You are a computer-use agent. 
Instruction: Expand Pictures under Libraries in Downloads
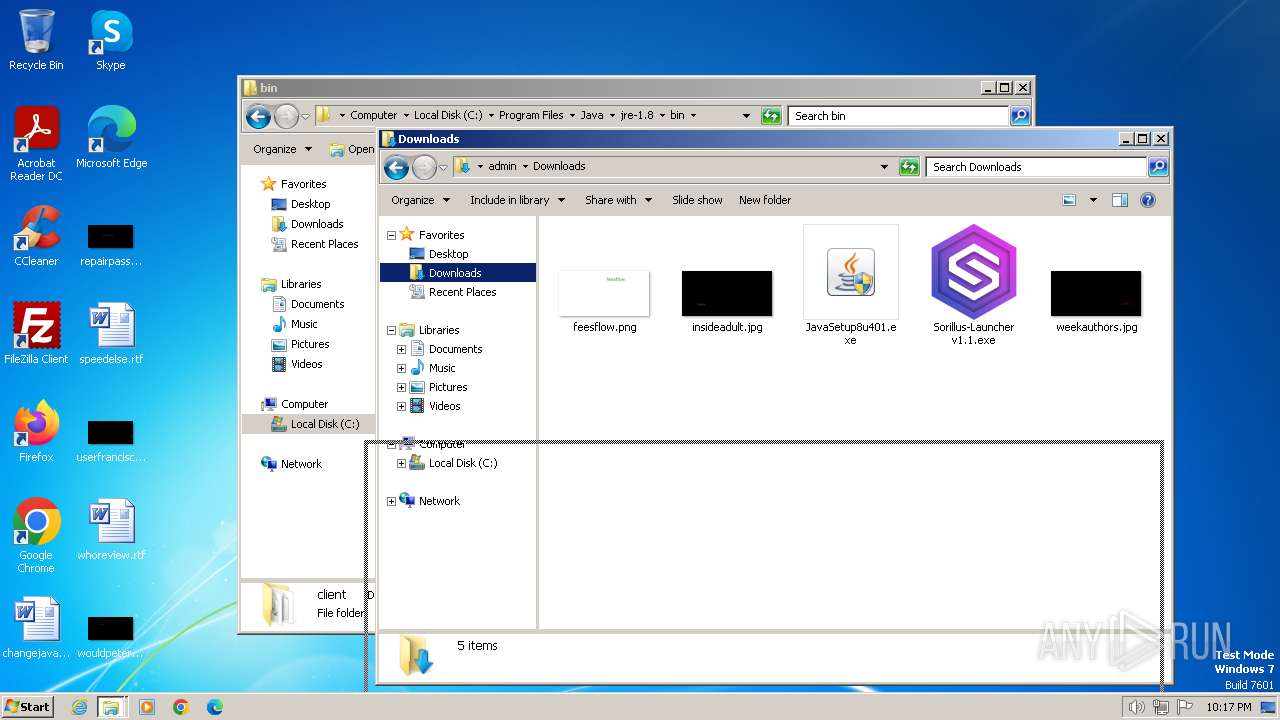tap(401, 387)
